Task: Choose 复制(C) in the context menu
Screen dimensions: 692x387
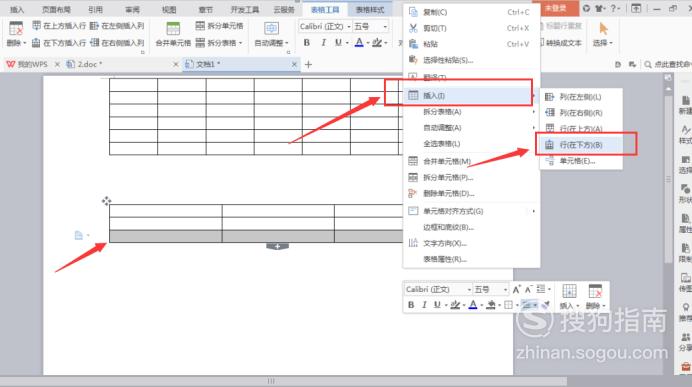Action: tap(471, 12)
